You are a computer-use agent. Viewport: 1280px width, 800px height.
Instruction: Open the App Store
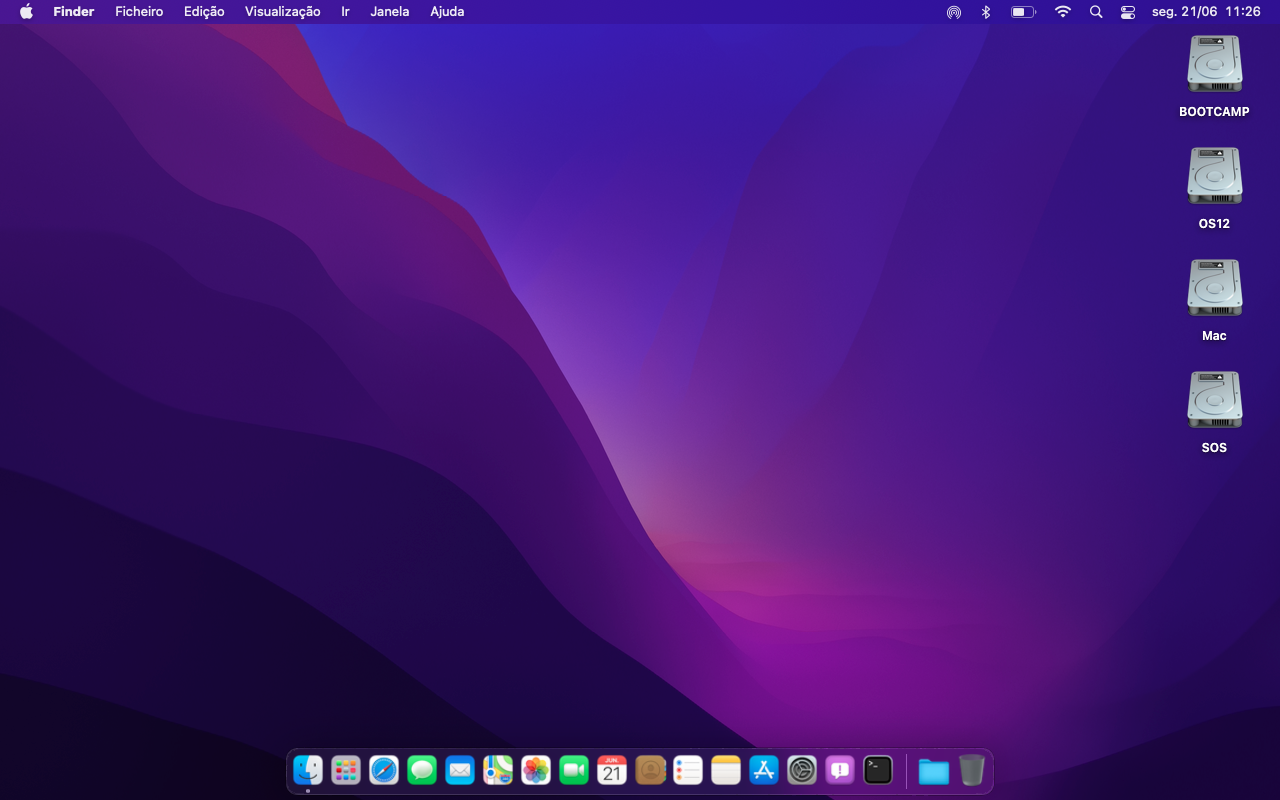[x=764, y=770]
